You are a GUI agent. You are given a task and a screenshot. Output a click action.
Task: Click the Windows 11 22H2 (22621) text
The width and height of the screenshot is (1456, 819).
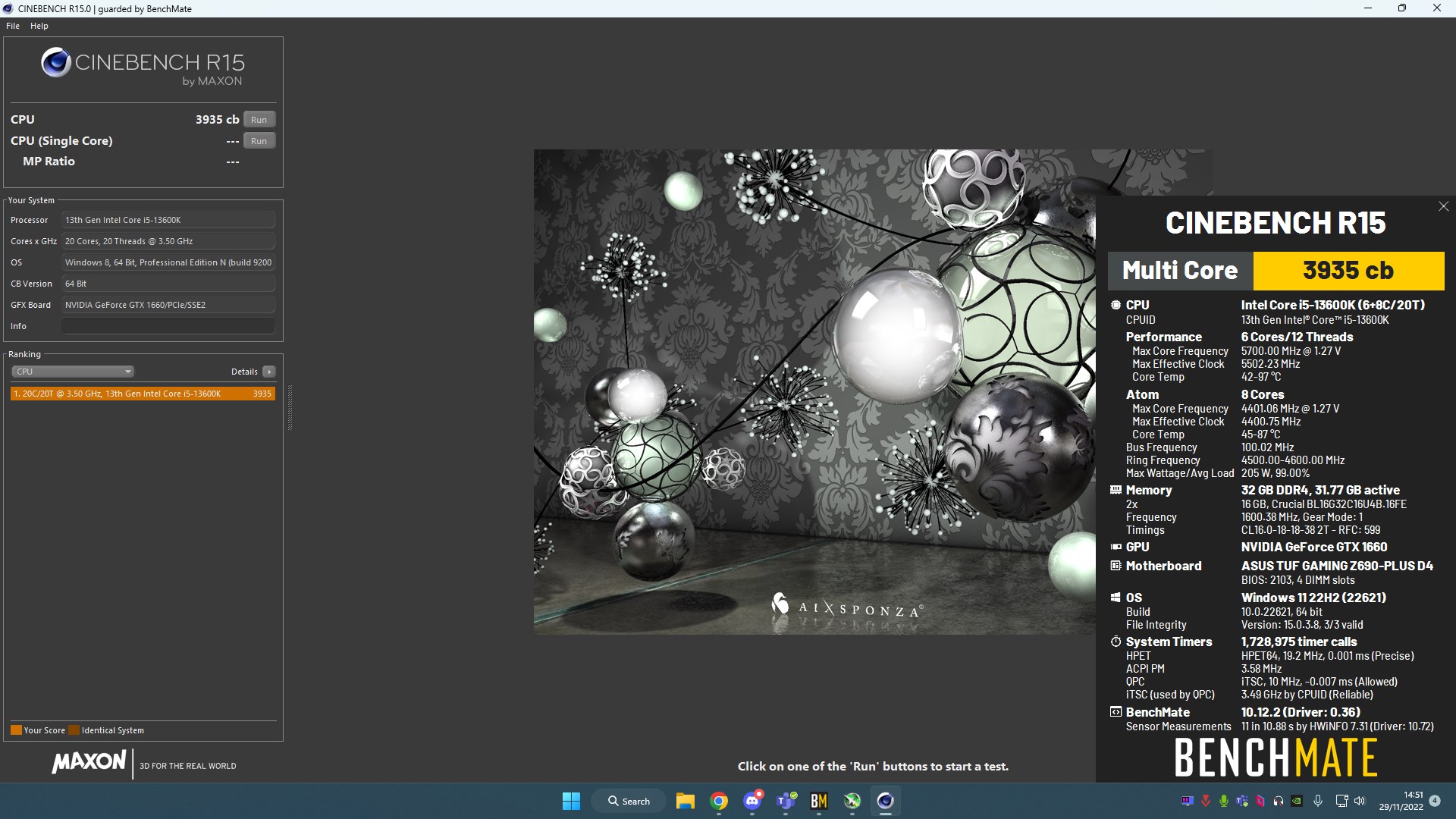pos(1313,598)
